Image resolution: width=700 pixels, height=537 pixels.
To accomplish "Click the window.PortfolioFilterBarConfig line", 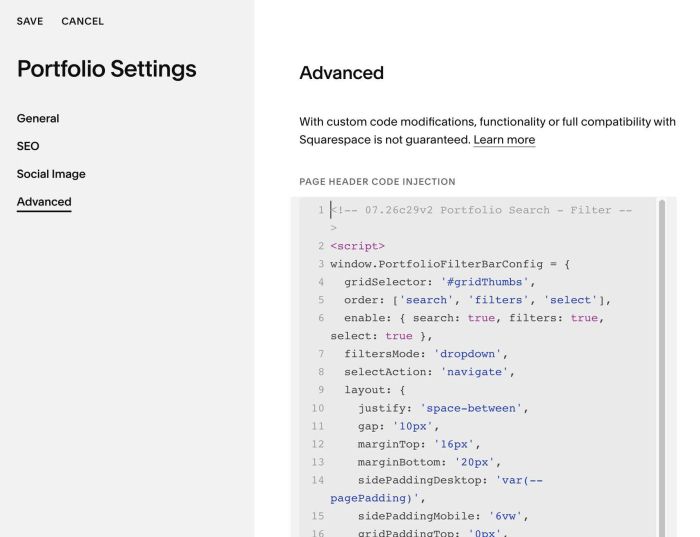I will coord(450,264).
